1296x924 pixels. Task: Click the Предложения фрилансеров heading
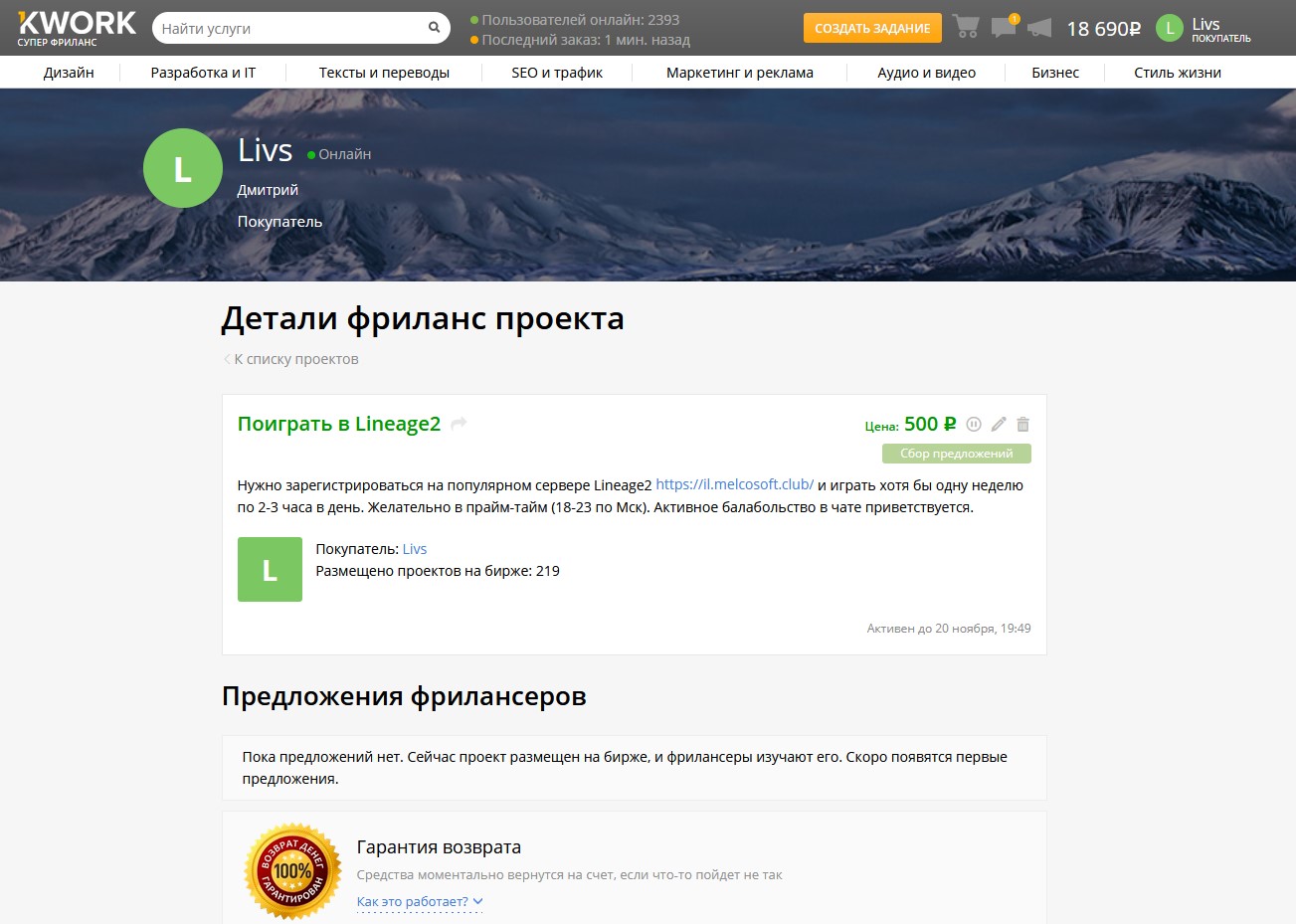[404, 696]
